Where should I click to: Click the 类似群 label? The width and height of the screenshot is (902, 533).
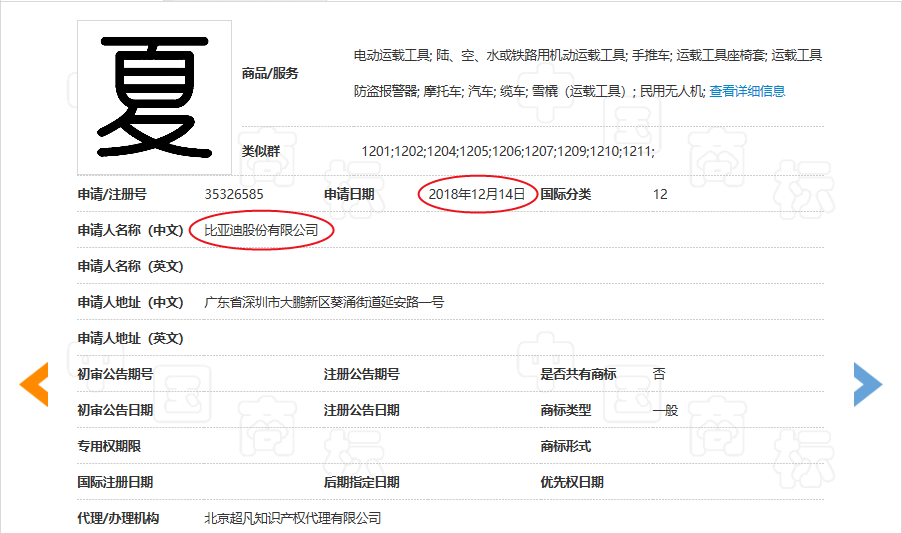(261, 151)
